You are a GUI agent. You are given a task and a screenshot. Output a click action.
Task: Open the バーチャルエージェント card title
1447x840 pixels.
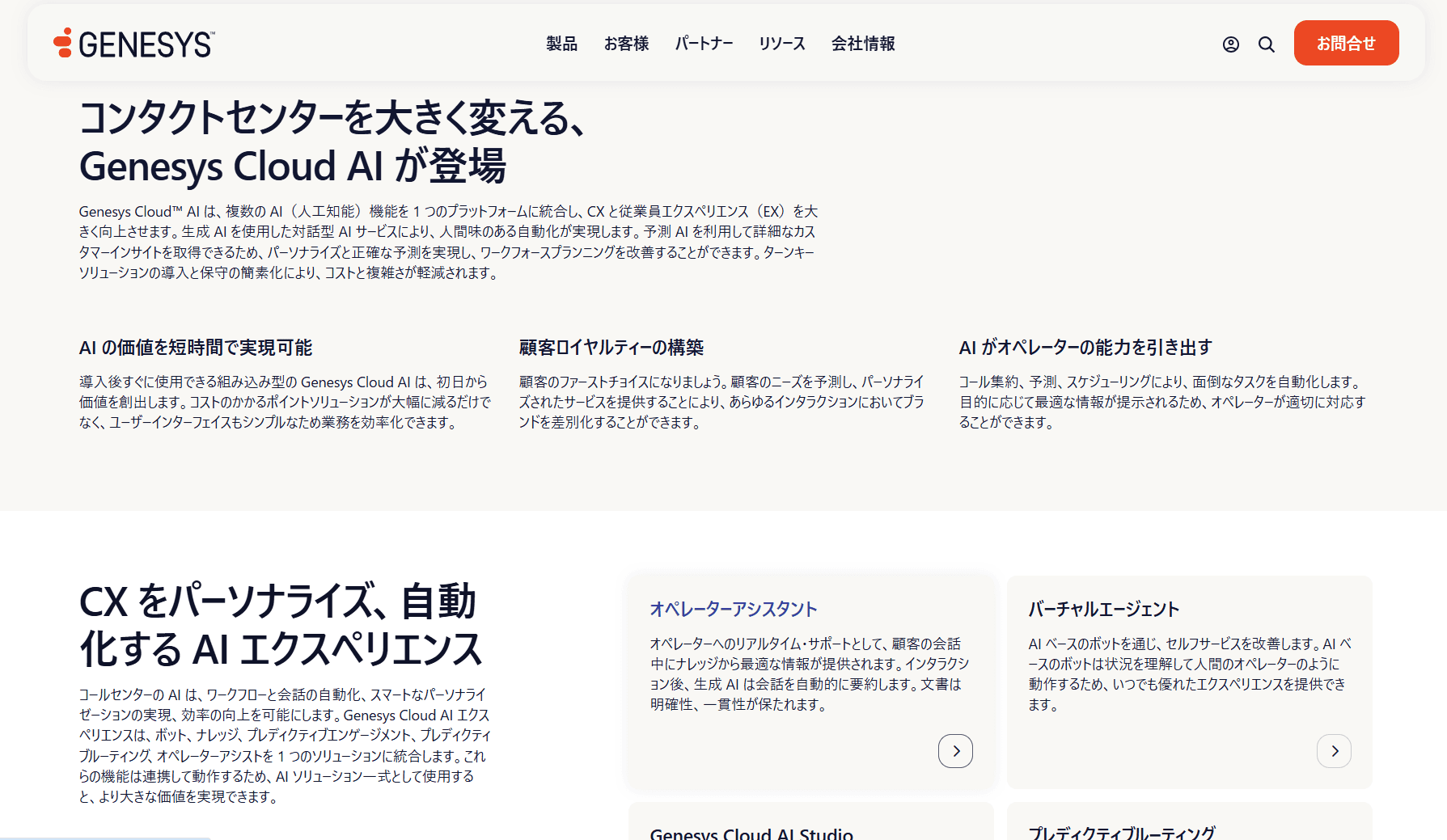pos(1103,609)
